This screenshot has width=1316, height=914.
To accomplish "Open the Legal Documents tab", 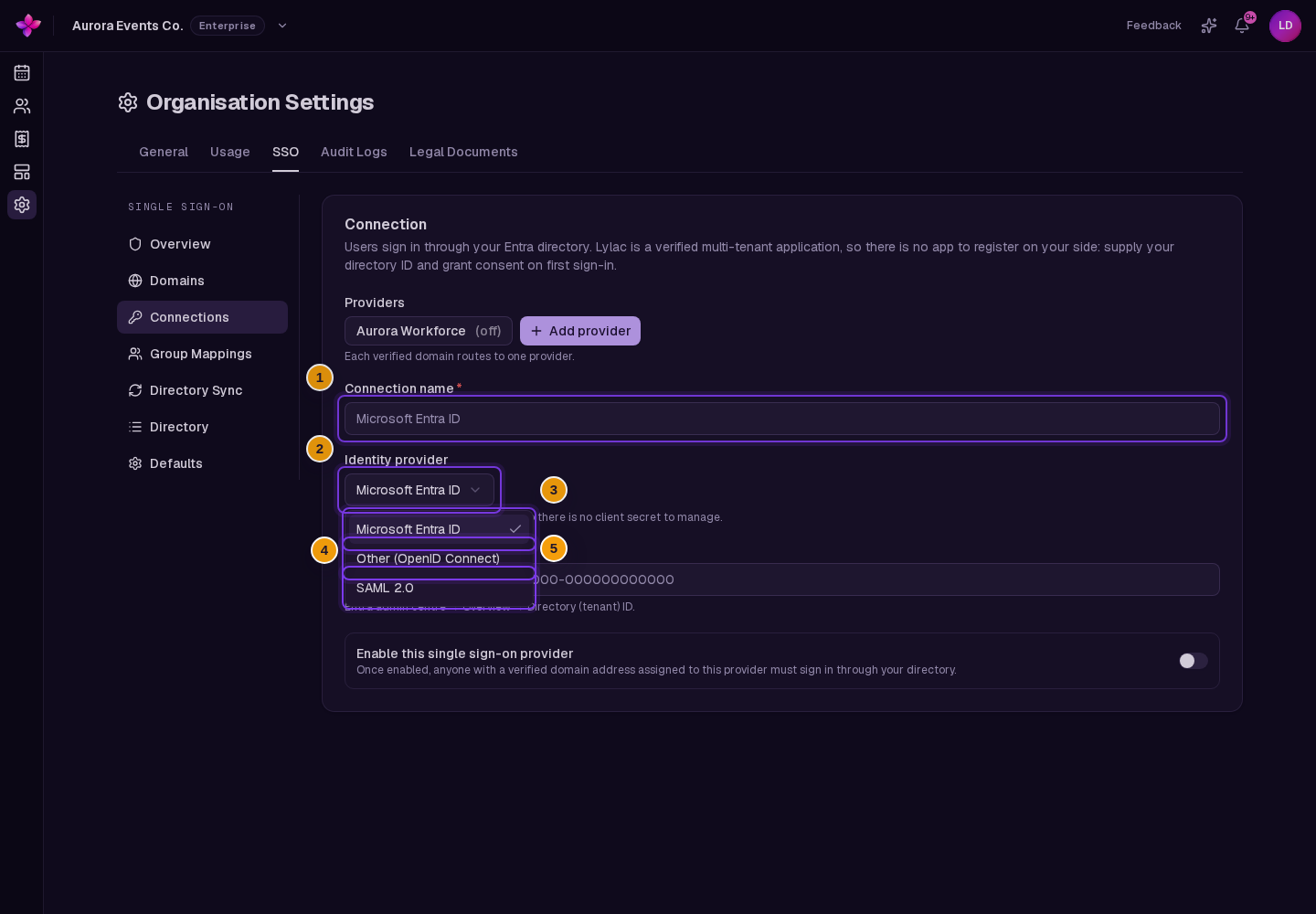I will coord(463,152).
